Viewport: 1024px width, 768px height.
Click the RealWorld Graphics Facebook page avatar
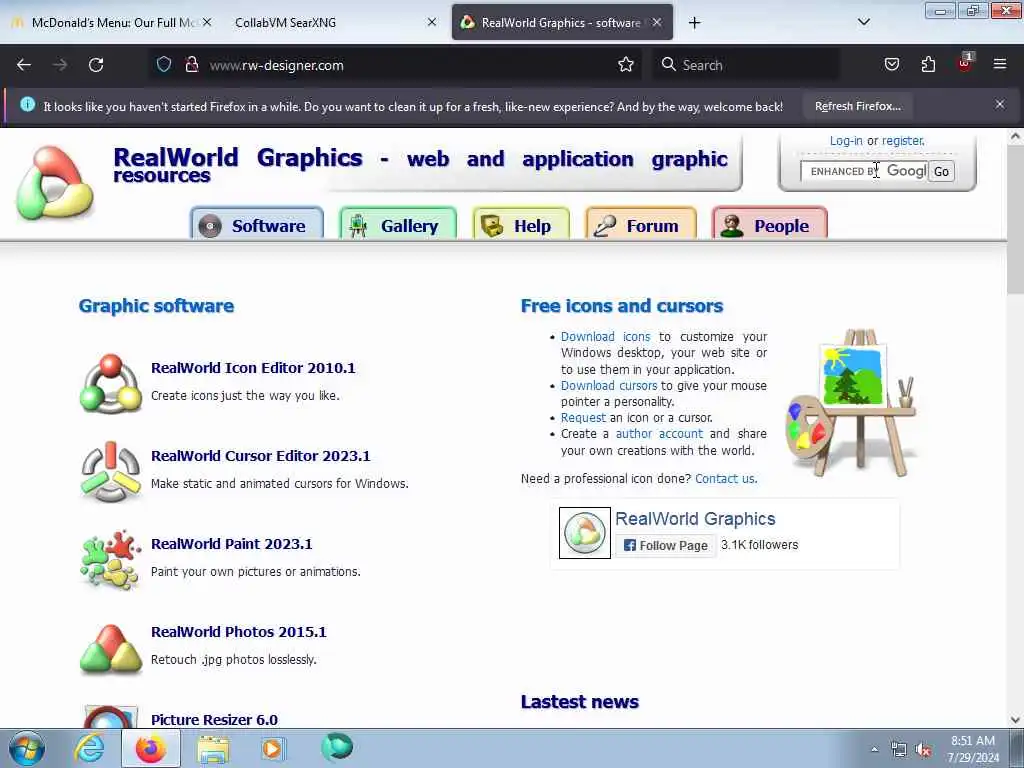click(x=584, y=533)
